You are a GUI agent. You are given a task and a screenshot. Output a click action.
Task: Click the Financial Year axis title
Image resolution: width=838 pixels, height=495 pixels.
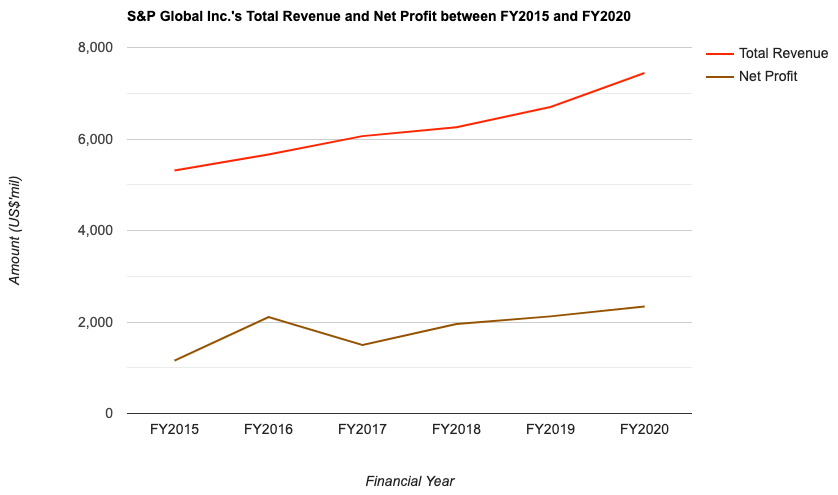410,481
